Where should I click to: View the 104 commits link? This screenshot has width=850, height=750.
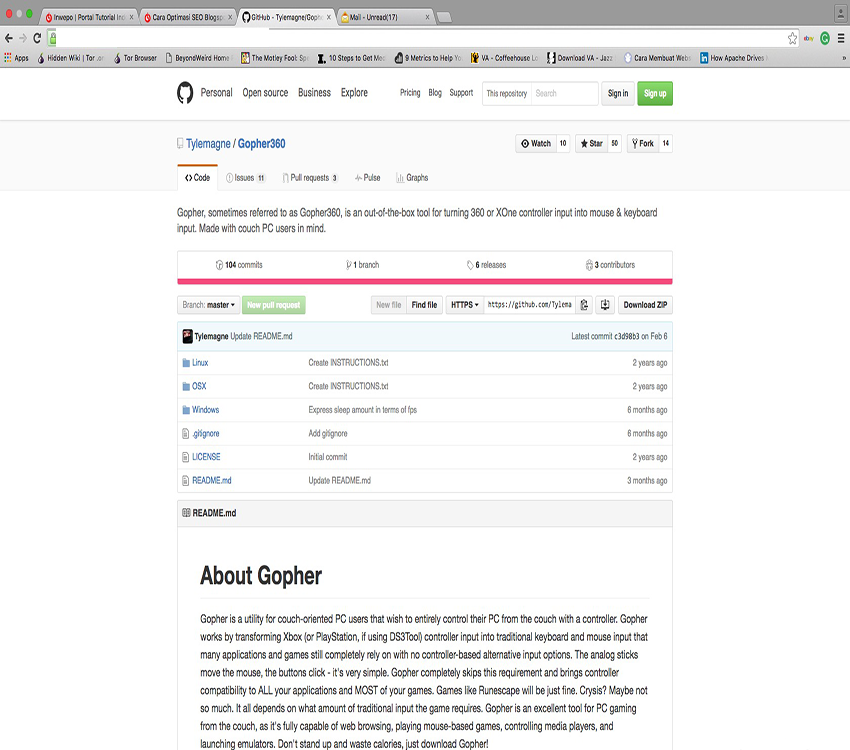click(239, 265)
